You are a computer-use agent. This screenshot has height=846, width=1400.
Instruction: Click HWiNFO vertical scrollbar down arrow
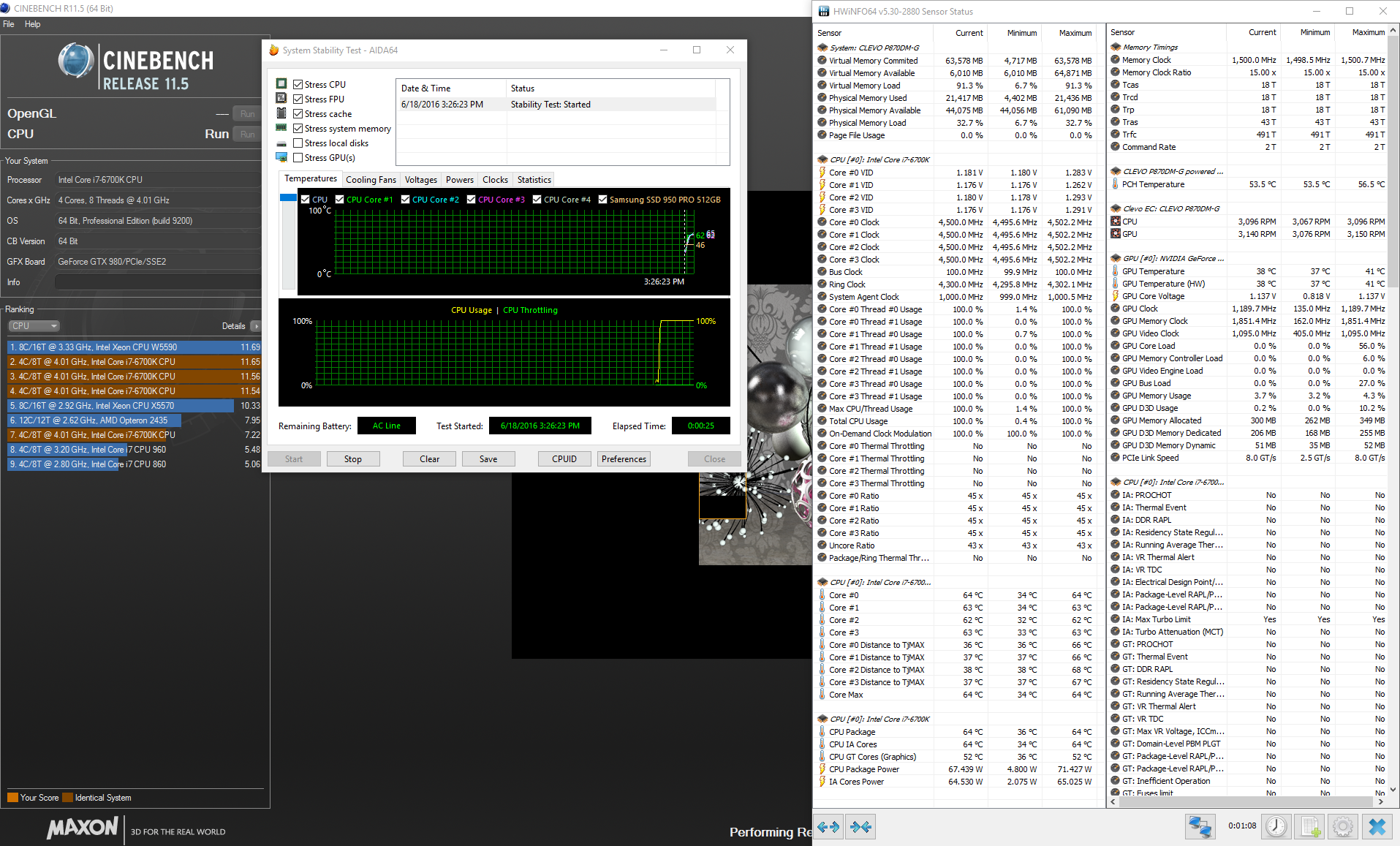(x=1393, y=789)
